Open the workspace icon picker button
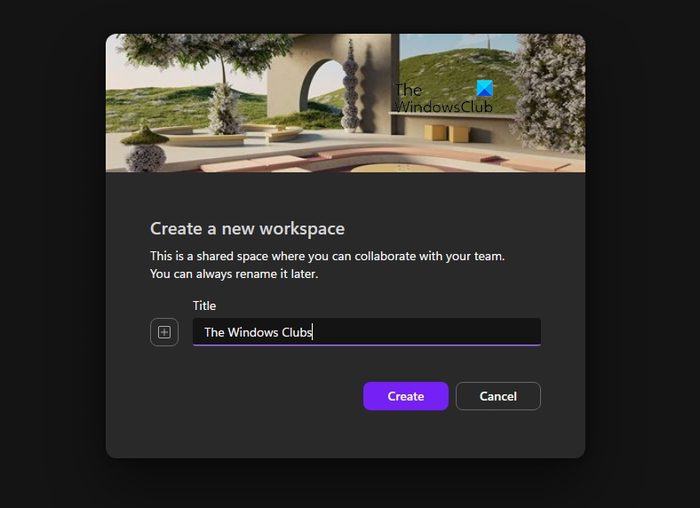This screenshot has height=508, width=700. click(x=164, y=332)
